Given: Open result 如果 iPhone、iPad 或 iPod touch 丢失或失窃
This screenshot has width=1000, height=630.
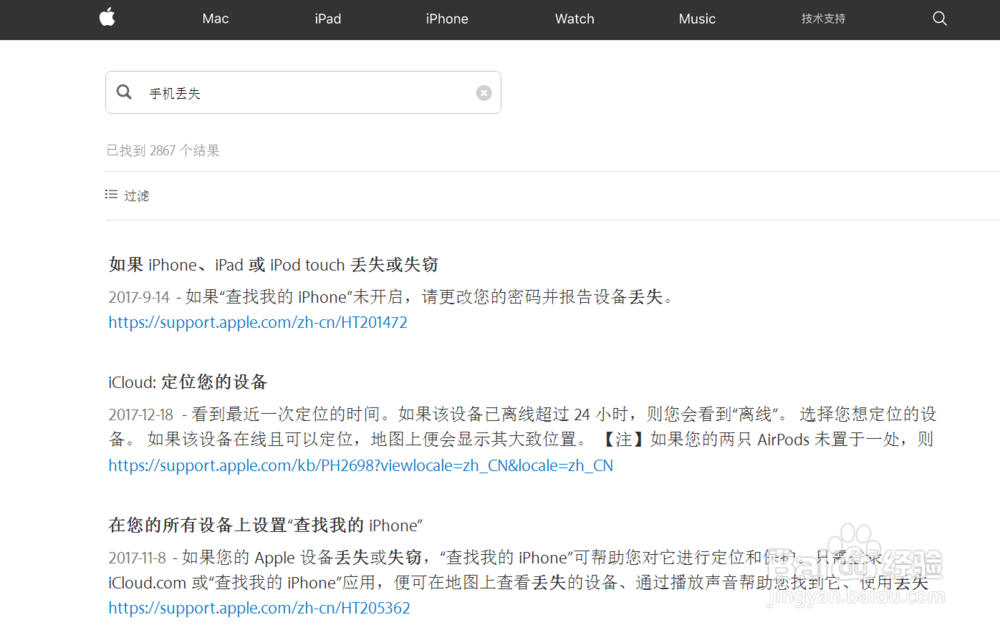Looking at the screenshot, I should 273,265.
